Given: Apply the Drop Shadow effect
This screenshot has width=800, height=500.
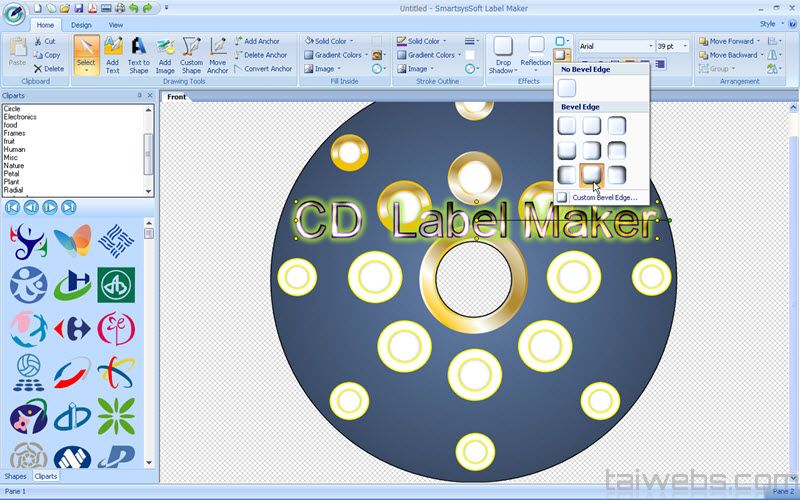Looking at the screenshot, I should (503, 54).
